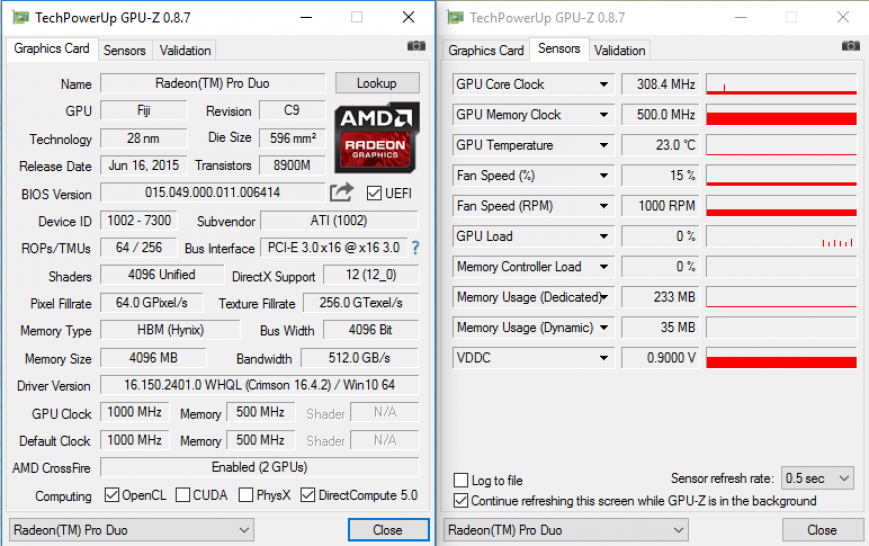Click GPU-Z app icon in right title bar
The image size is (869, 546).
(x=455, y=18)
